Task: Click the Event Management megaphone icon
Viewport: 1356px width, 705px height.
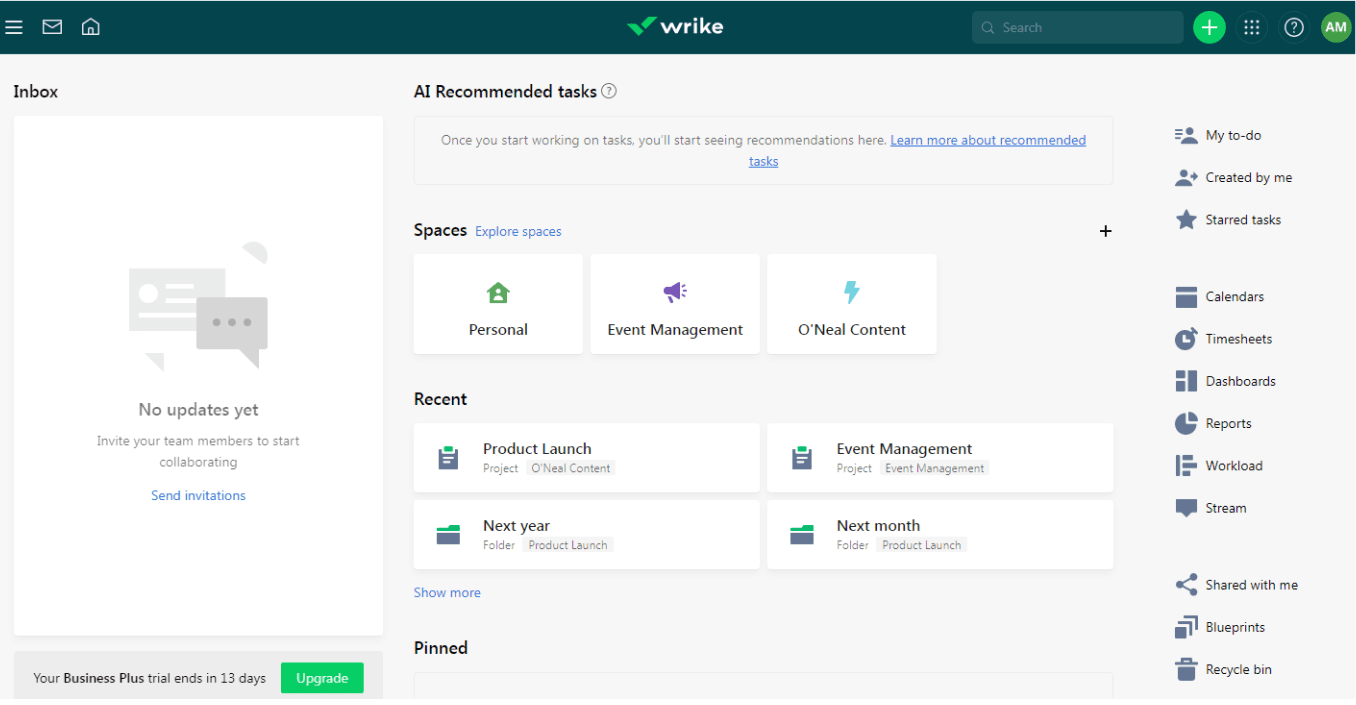Action: [675, 292]
